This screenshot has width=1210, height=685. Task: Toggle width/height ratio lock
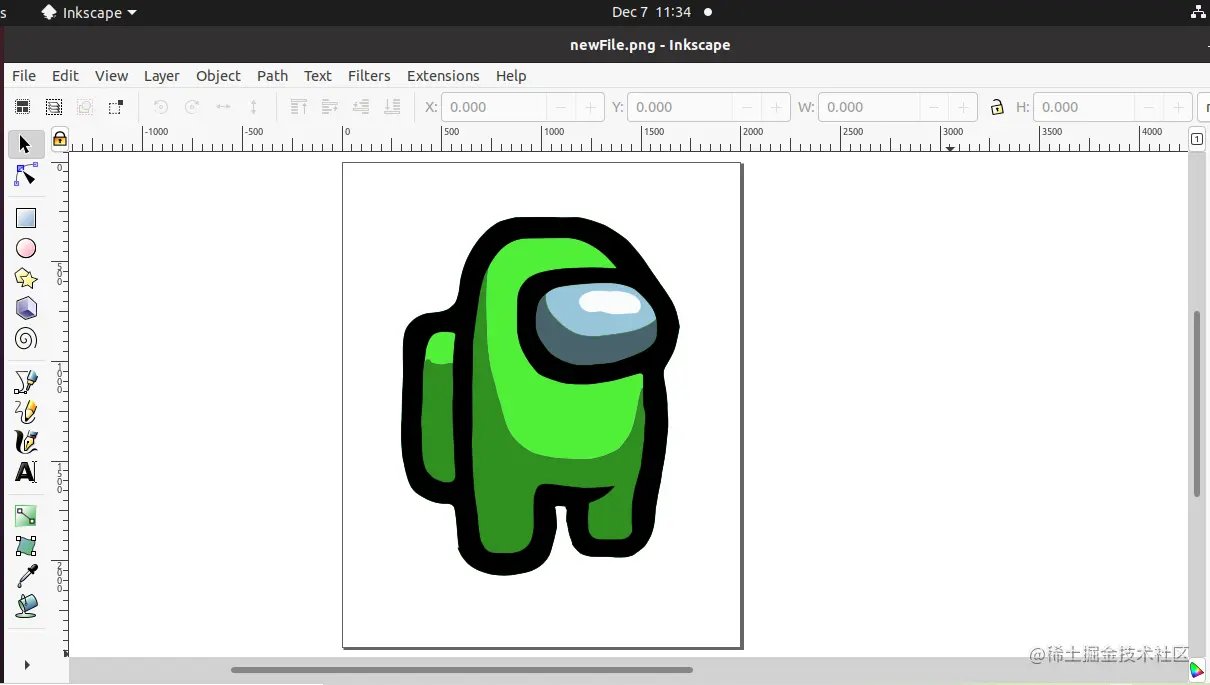997,107
